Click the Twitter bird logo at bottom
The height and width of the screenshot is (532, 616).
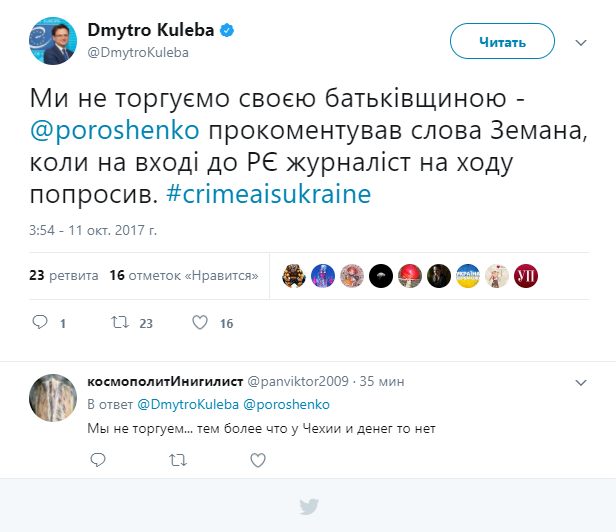pos(308,506)
